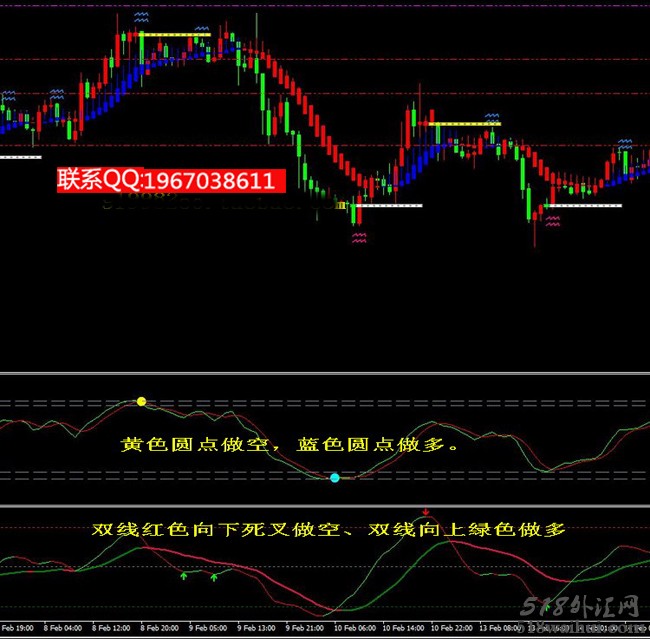Image resolution: width=650 pixels, height=639 pixels.
Task: Select the upper yellow resistance line near 8 Feb 20:00
Action: [175, 35]
